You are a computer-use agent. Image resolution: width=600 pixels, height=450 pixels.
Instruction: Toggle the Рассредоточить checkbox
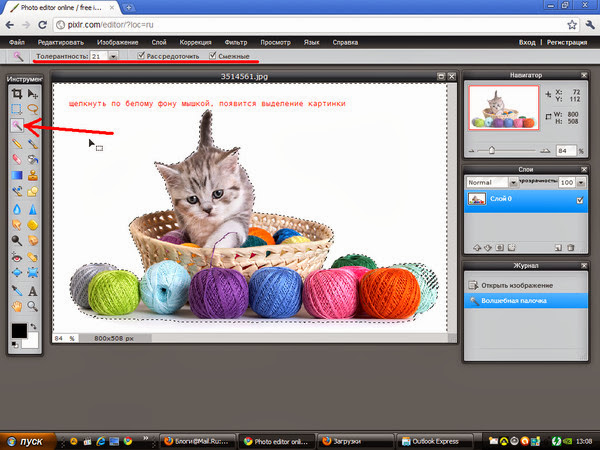coord(141,55)
